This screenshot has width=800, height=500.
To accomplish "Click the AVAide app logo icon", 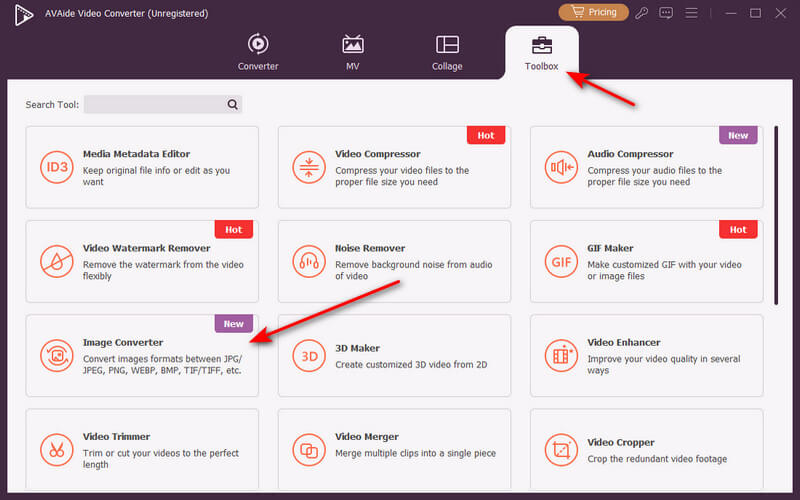I will (x=23, y=15).
